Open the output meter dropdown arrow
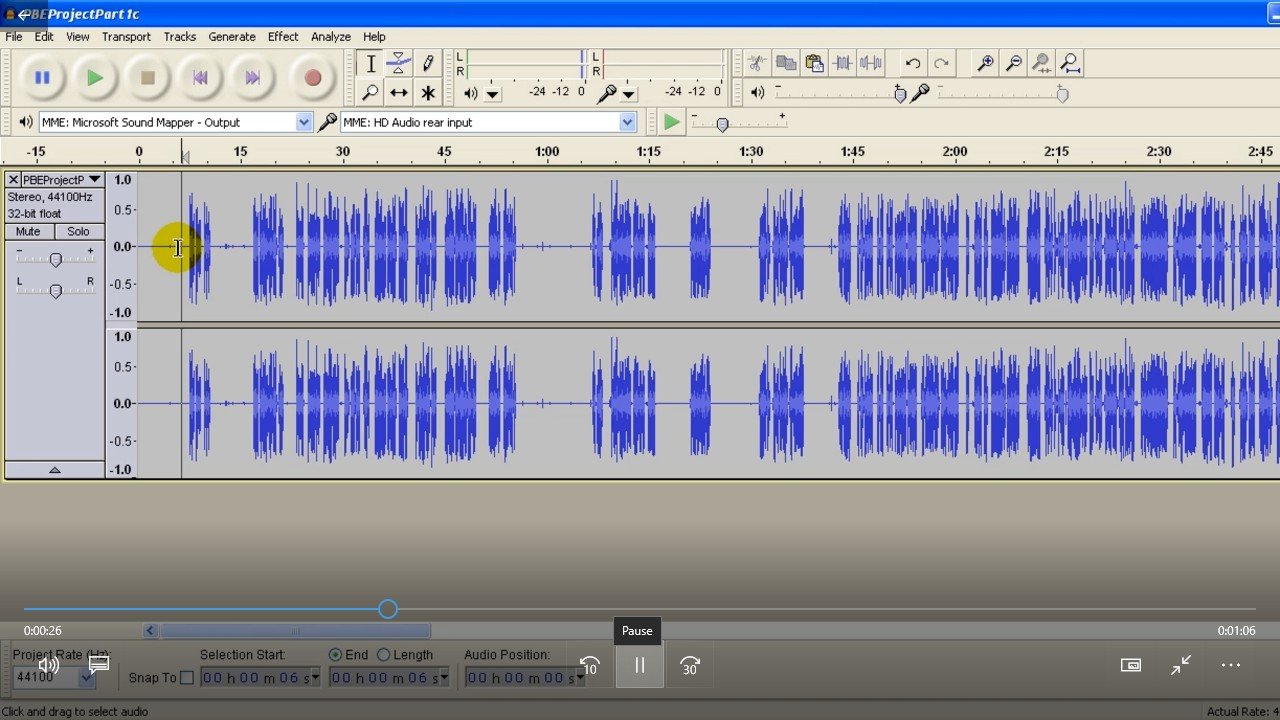1280x720 pixels. tap(492, 94)
